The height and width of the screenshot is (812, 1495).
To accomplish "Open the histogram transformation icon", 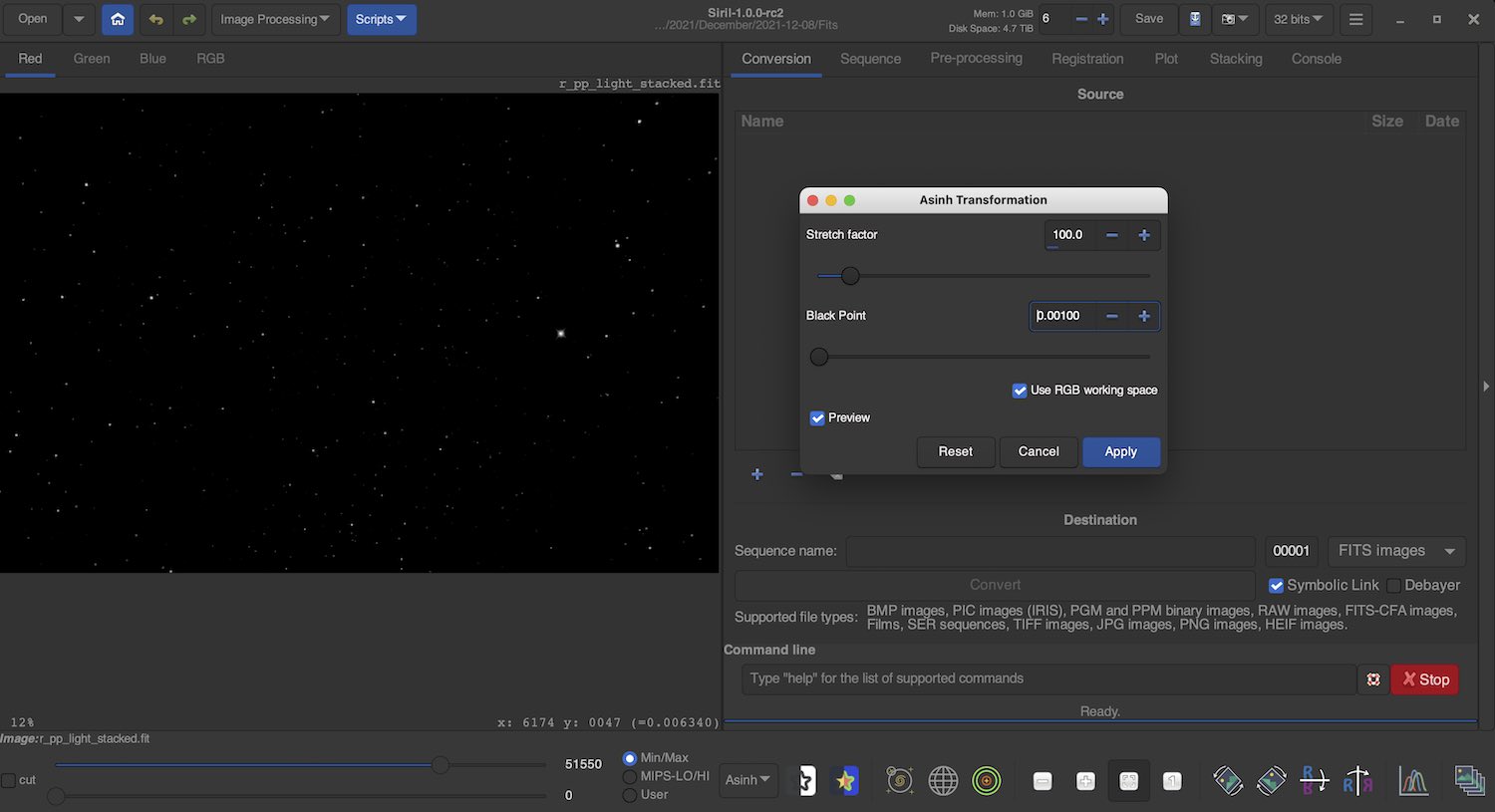I will pos(1413,780).
